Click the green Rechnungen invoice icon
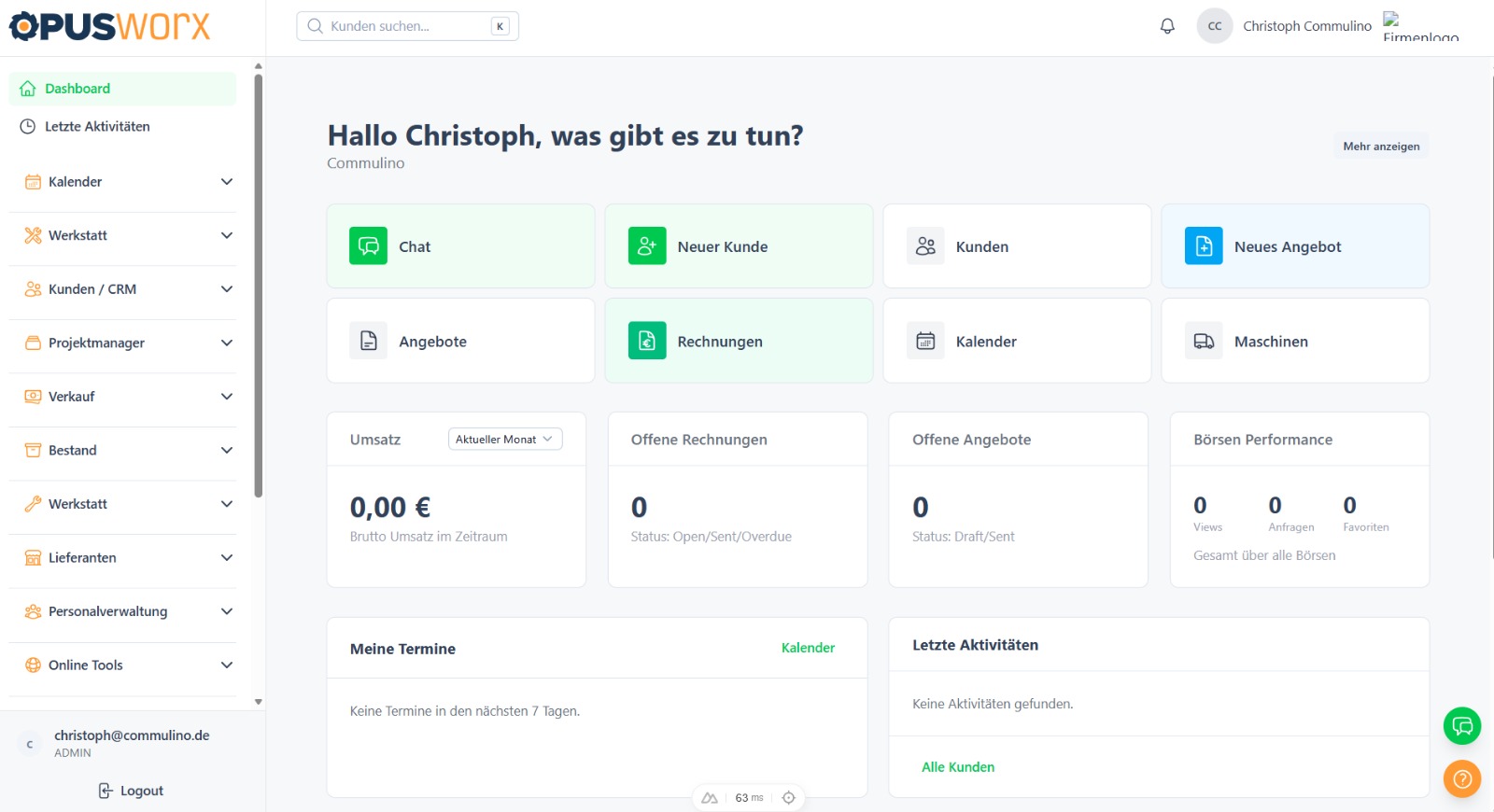This screenshot has height=812, width=1494. tap(647, 341)
